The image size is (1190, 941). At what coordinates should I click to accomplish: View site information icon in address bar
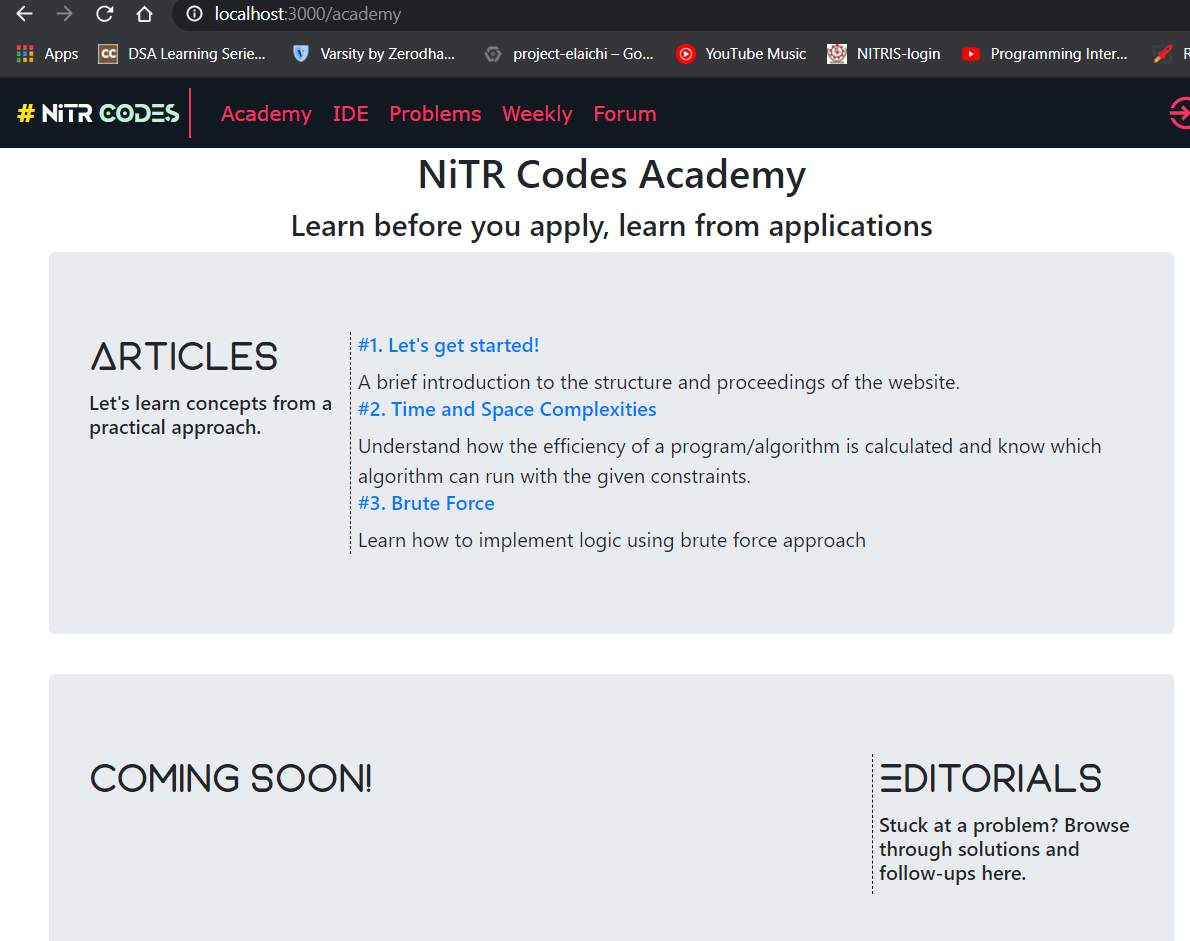click(x=194, y=14)
